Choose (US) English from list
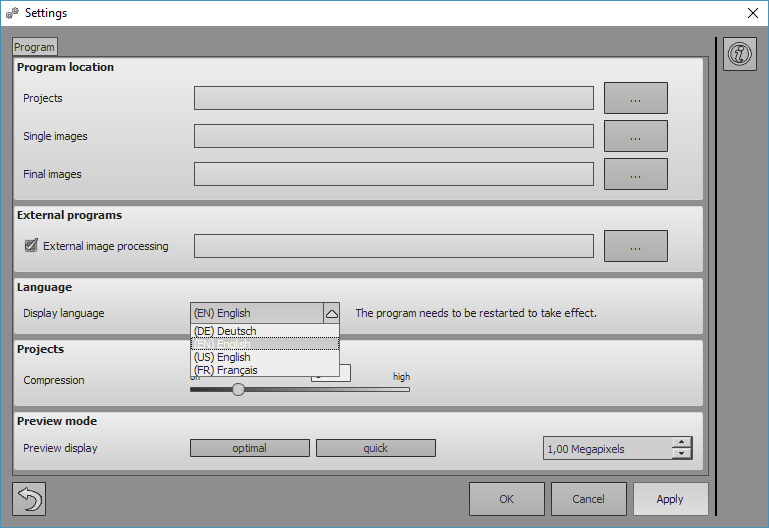The width and height of the screenshot is (769, 528). coord(264,357)
